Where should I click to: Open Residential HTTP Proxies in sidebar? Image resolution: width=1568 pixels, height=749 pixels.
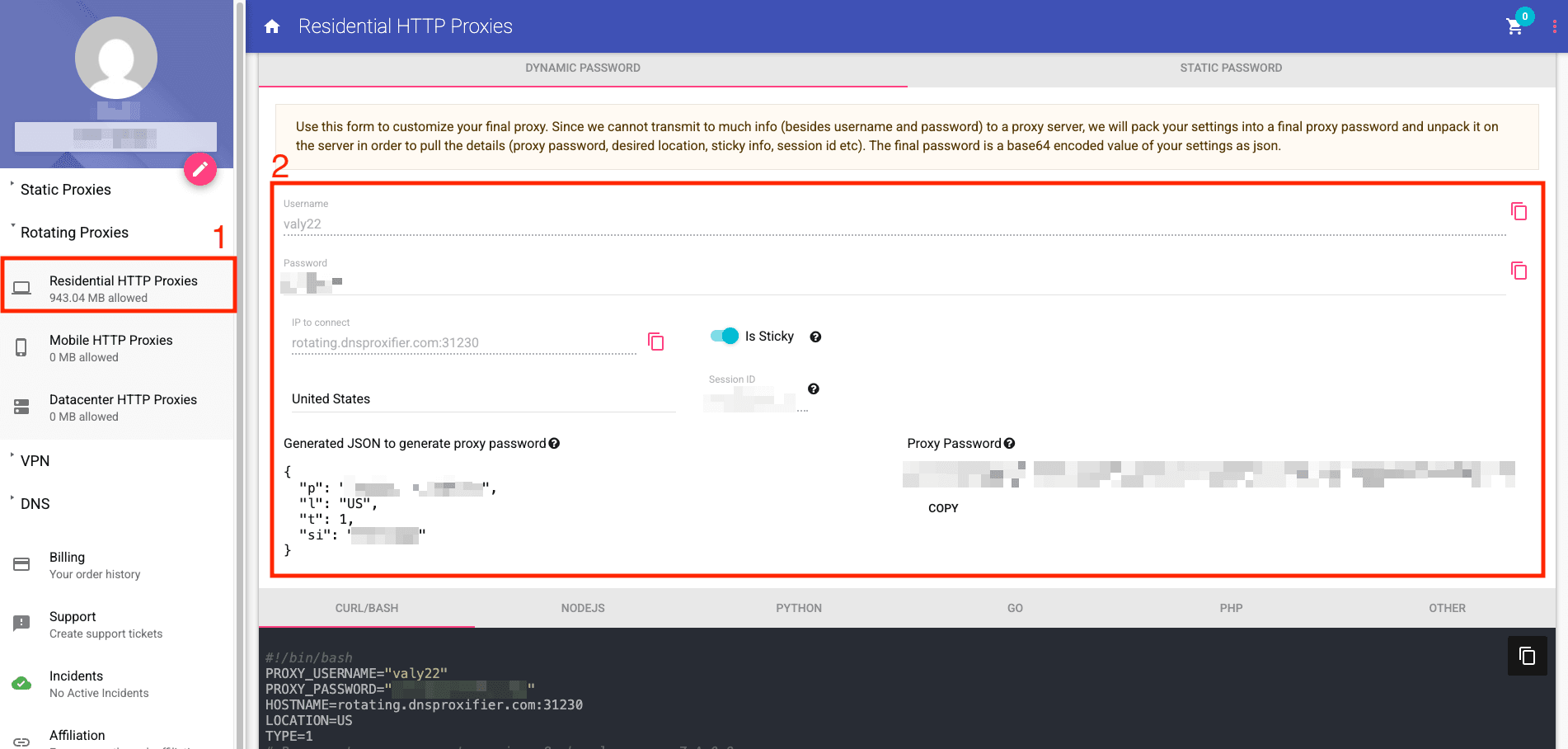click(x=117, y=288)
